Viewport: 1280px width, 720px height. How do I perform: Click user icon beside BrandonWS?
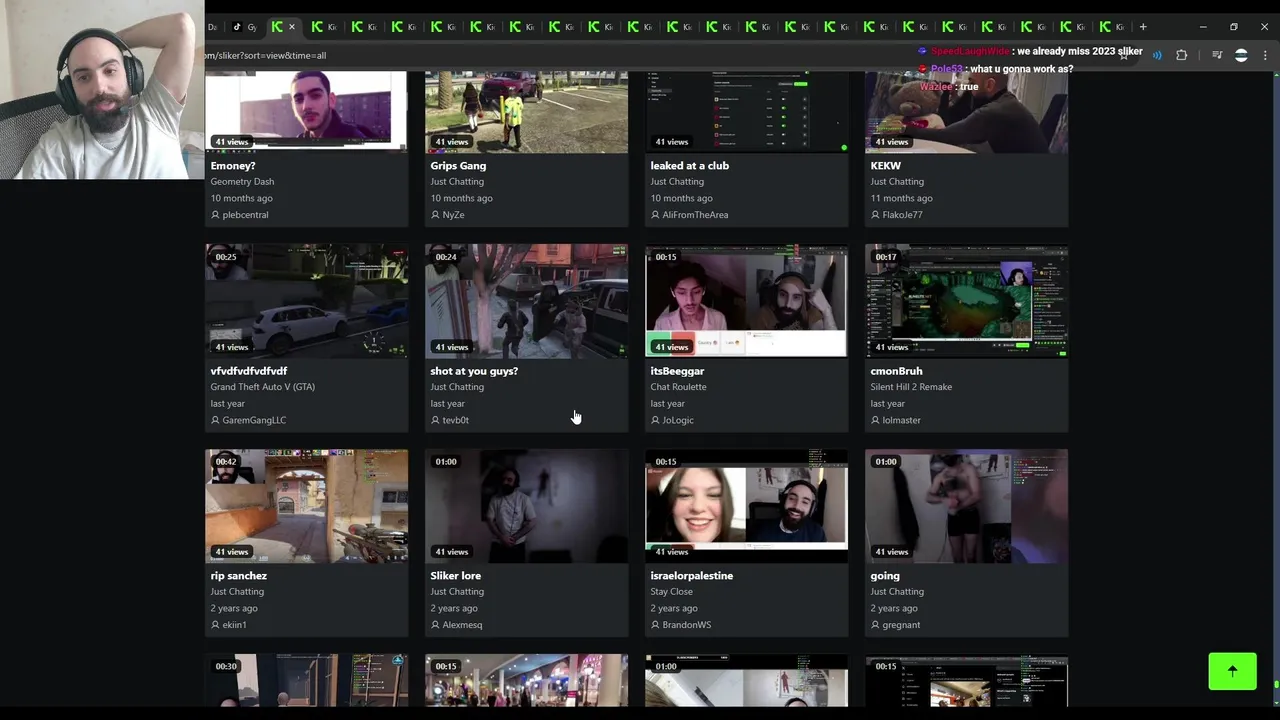(655, 625)
